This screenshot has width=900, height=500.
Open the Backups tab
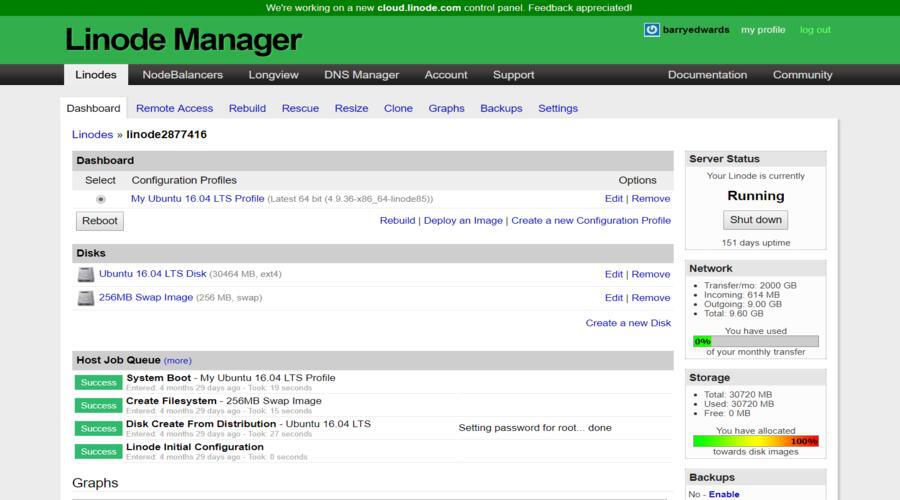click(501, 108)
